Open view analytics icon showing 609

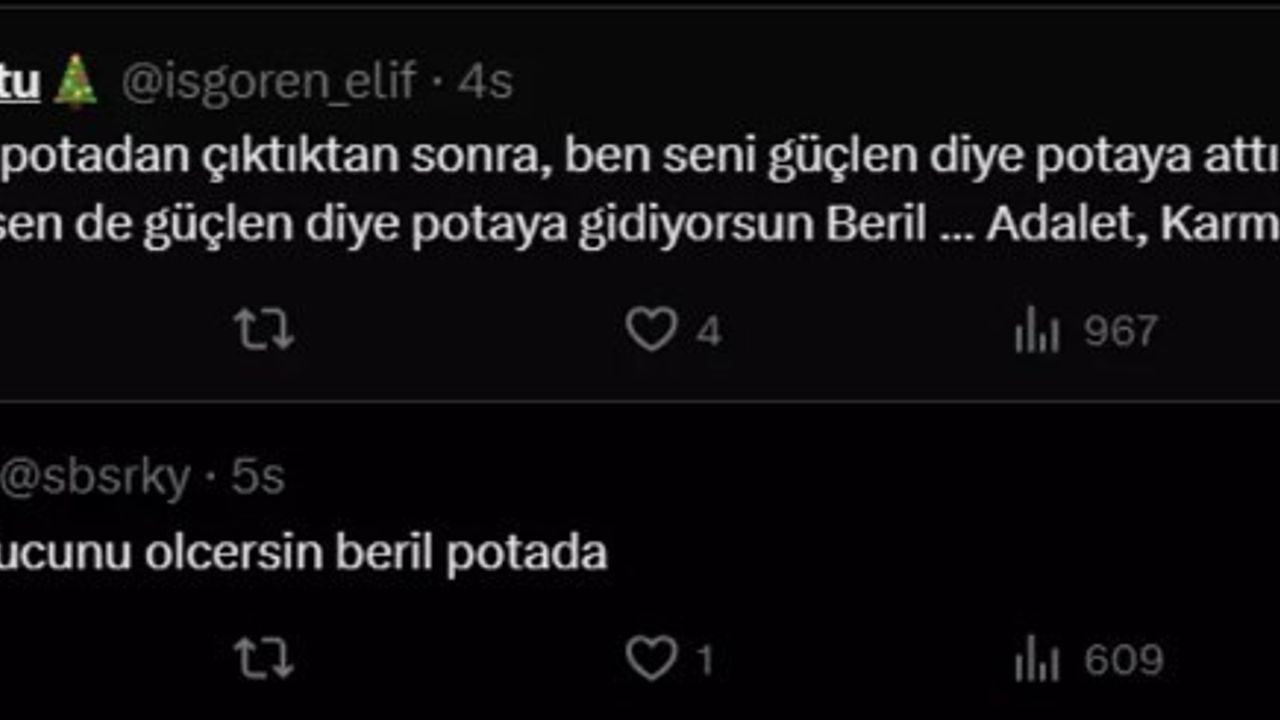pos(1037,661)
